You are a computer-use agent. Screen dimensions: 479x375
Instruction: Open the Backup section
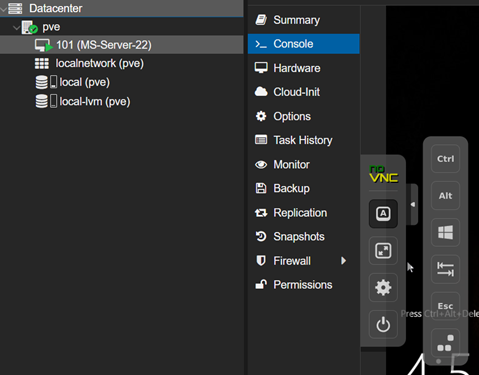(303, 188)
